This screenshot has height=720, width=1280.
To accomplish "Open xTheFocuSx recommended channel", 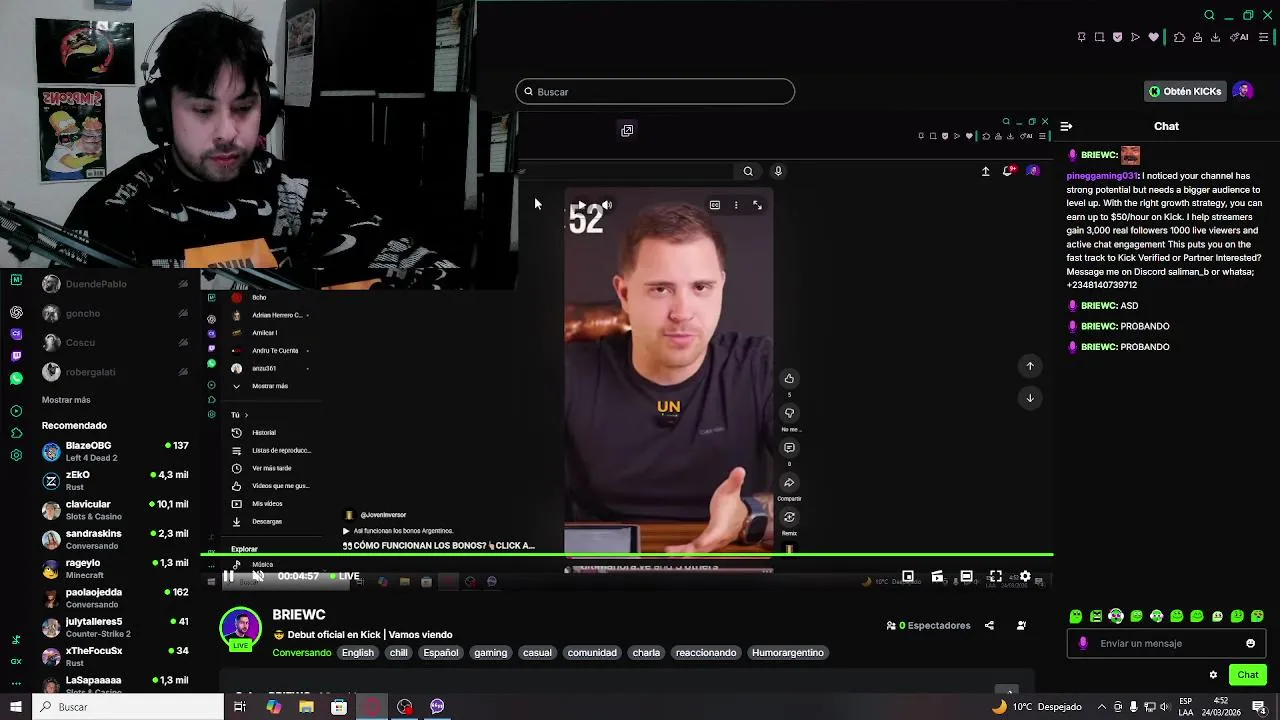I will (x=115, y=656).
